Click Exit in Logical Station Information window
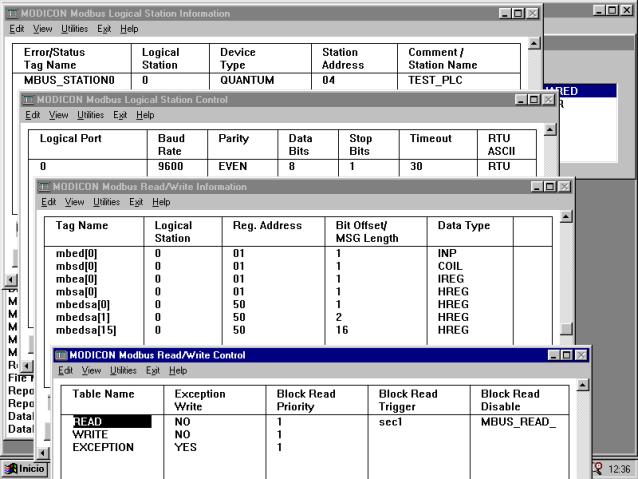Screen dimensions: 638x479 [104, 29]
